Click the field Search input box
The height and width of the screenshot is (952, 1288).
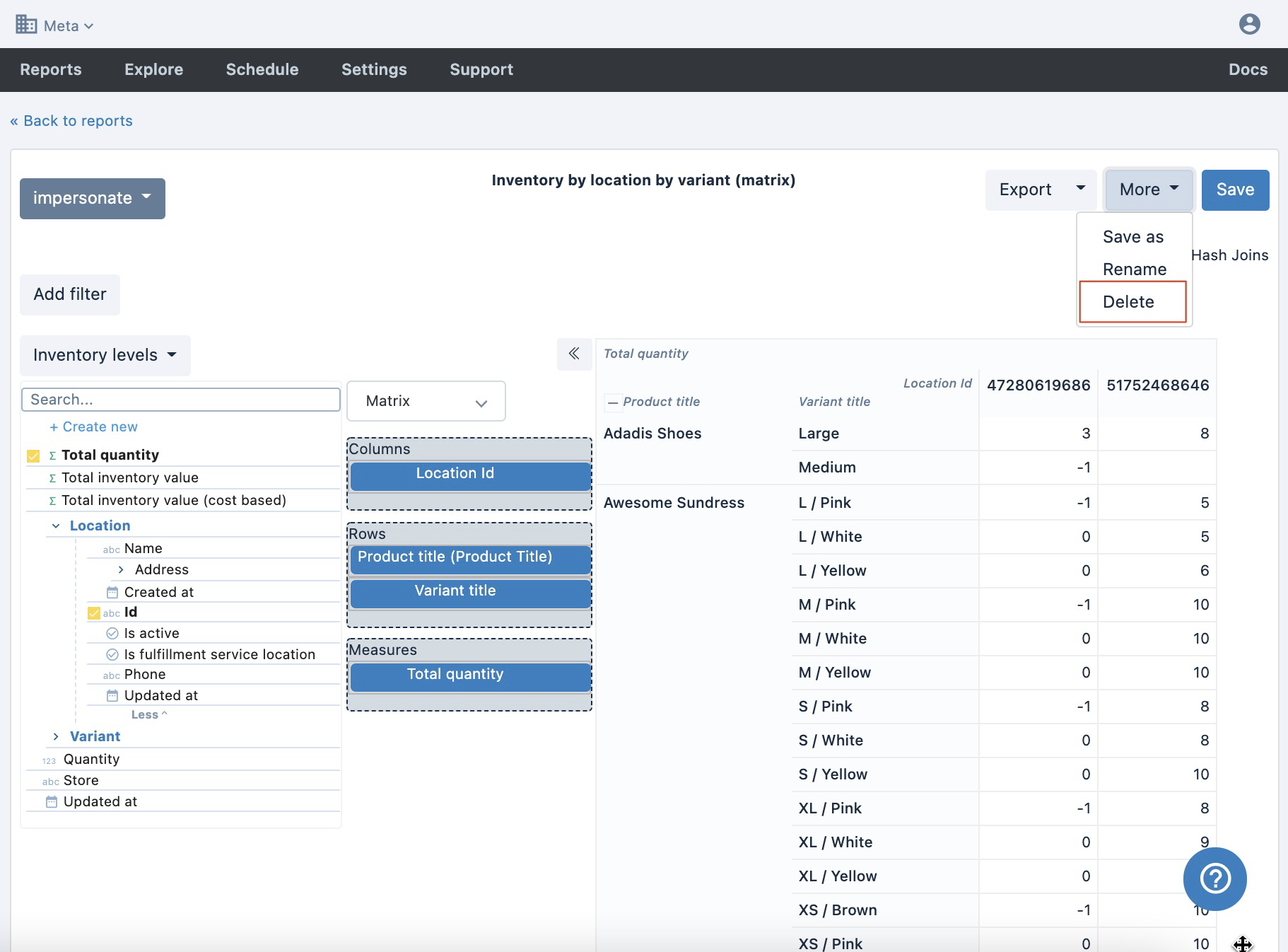point(181,400)
